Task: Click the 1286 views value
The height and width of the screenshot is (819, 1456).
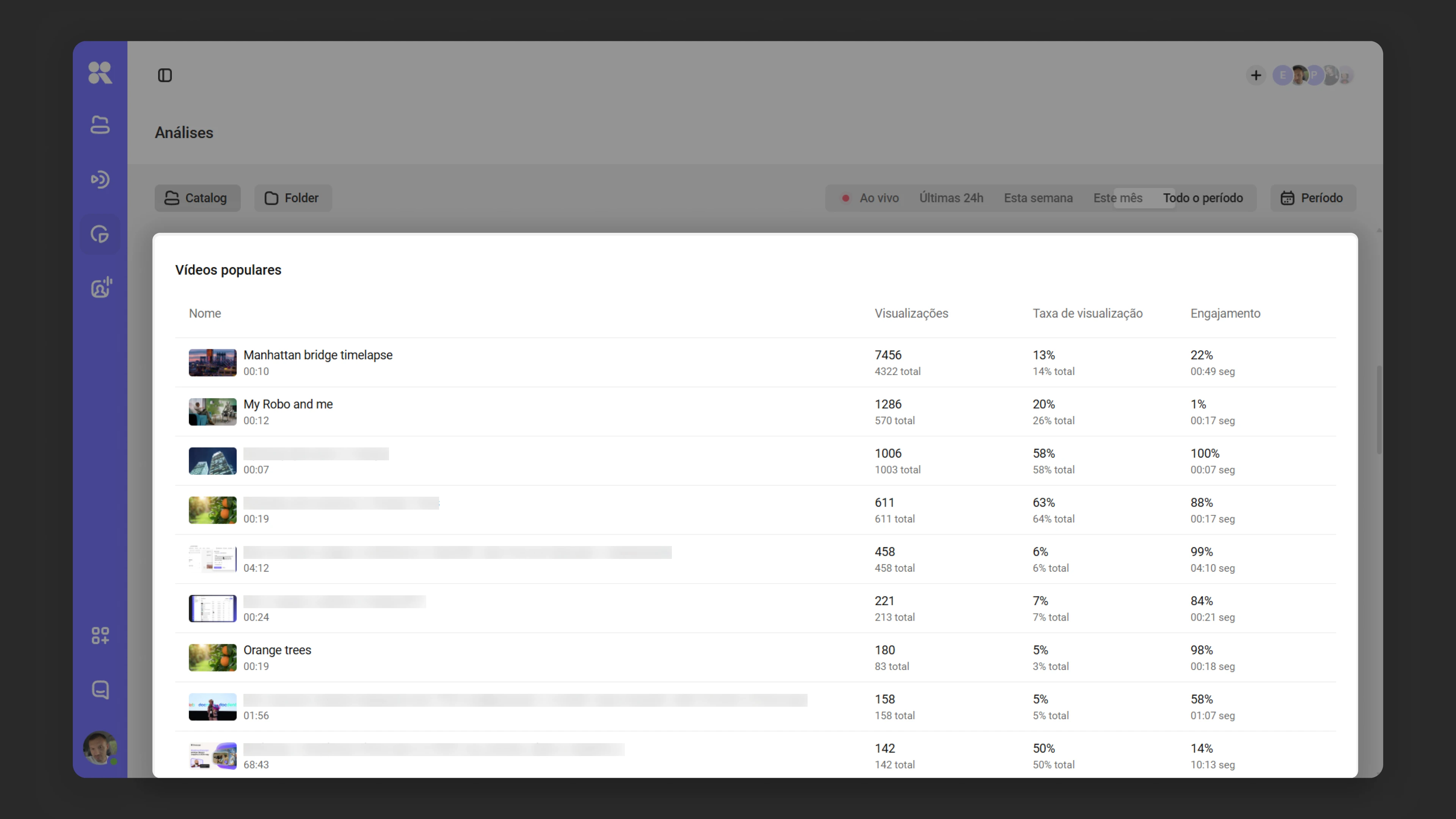Action: (888, 404)
